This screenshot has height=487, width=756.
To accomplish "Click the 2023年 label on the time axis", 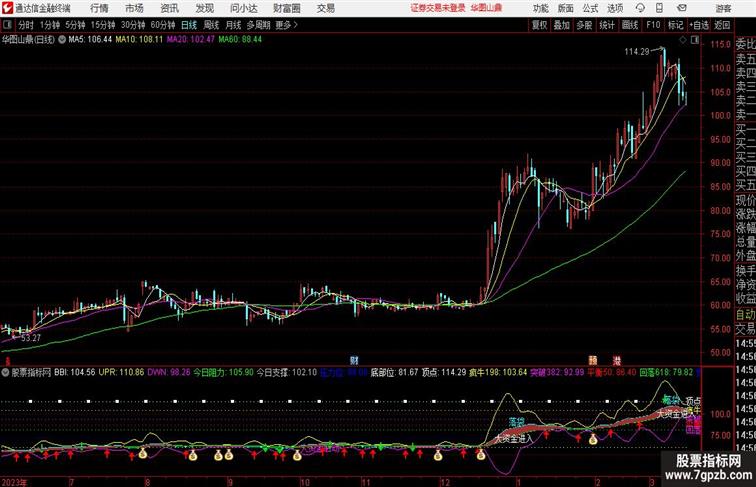I will pyautogui.click(x=15, y=482).
